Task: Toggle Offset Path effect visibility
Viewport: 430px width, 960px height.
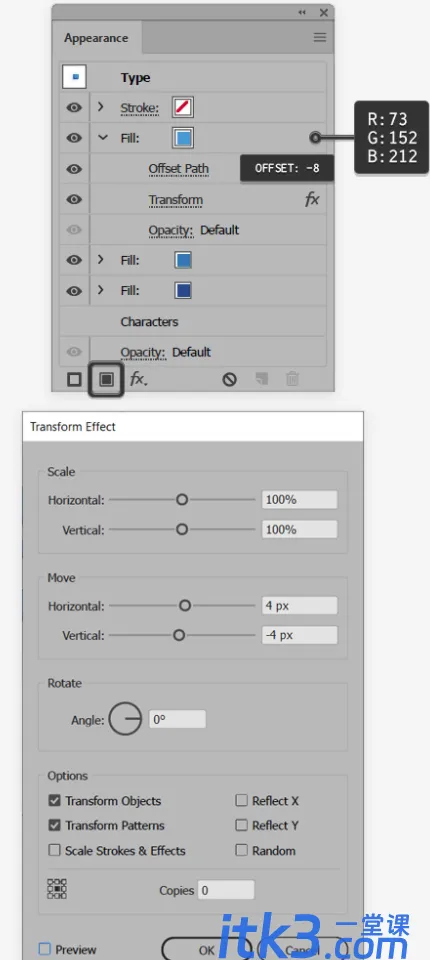Action: [x=74, y=169]
